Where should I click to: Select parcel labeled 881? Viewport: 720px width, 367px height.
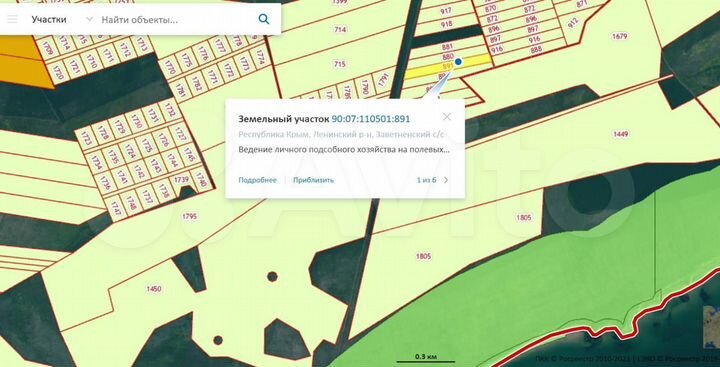(x=447, y=47)
